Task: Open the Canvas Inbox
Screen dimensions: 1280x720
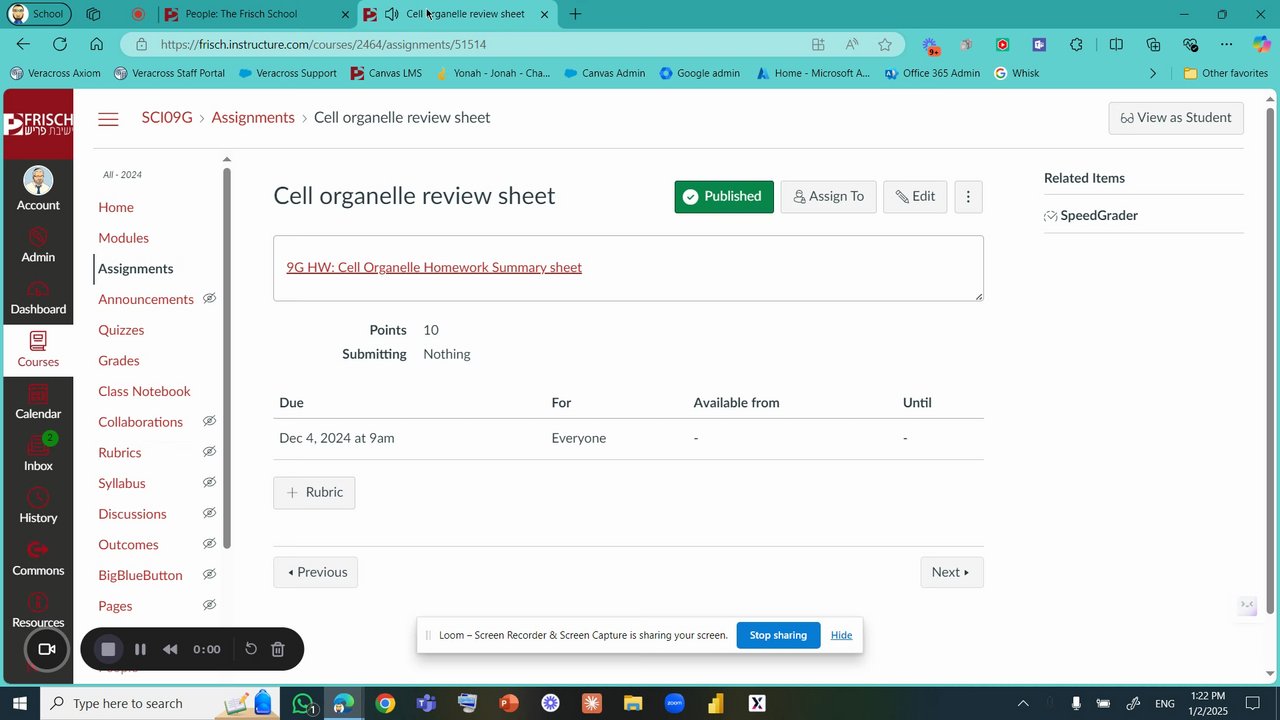Action: click(x=38, y=454)
